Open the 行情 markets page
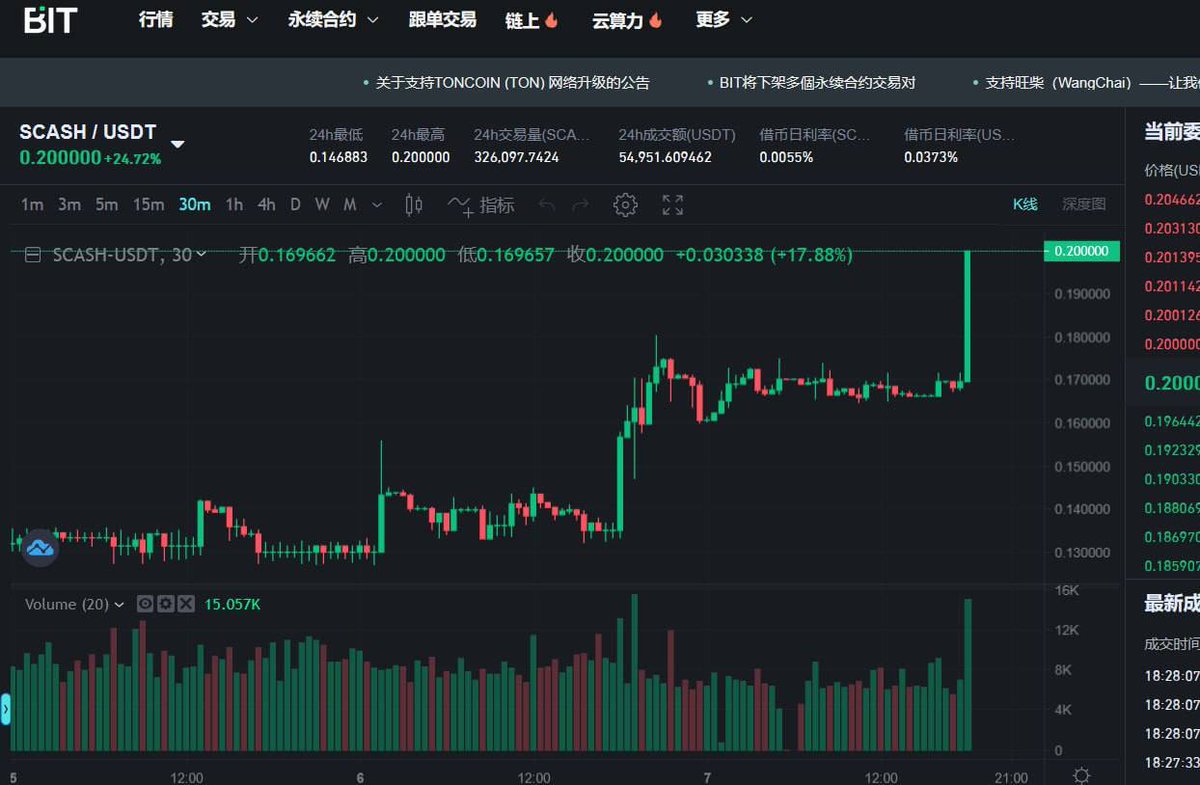 tap(155, 19)
